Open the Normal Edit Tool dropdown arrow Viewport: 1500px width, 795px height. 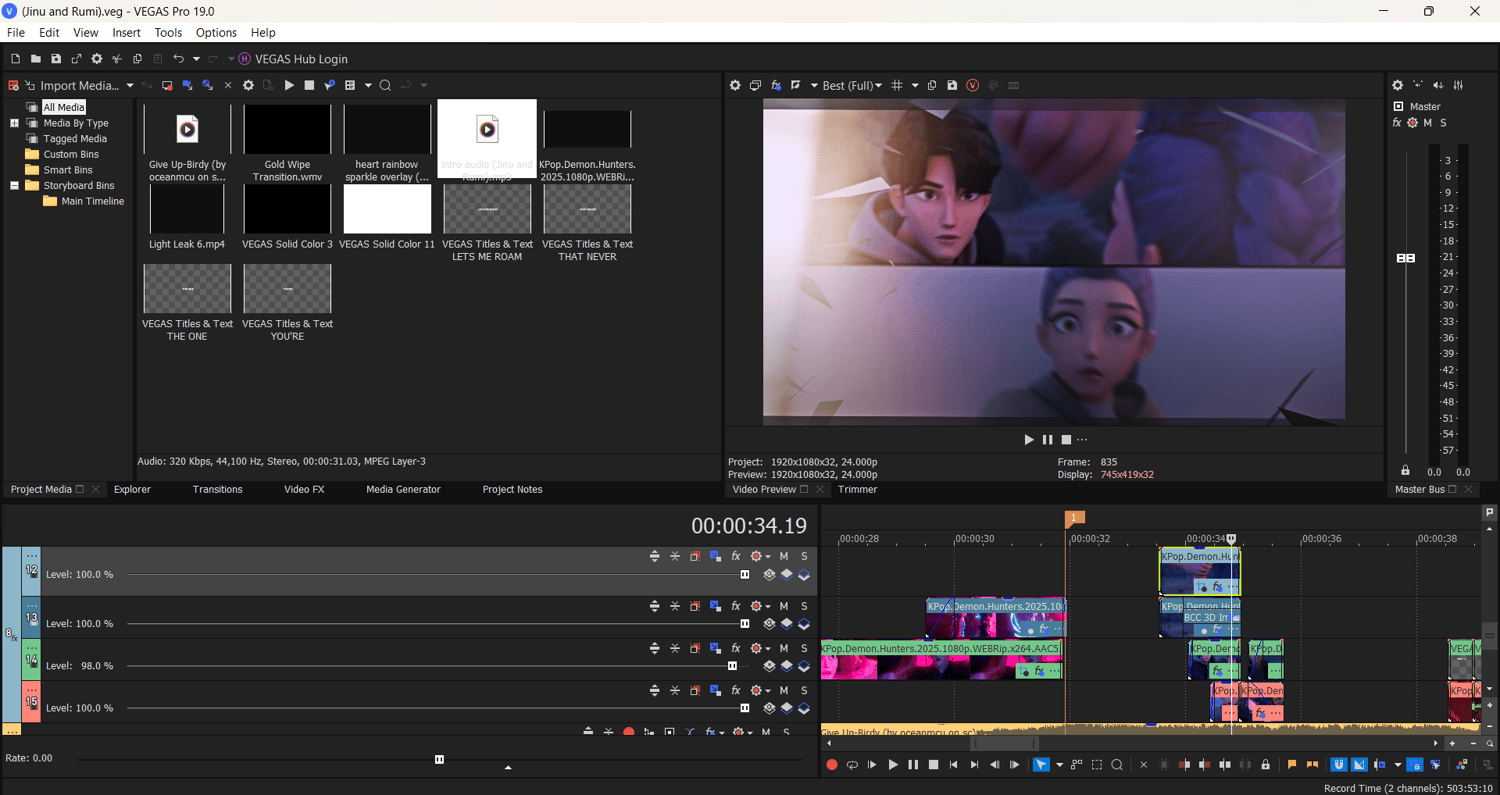(1059, 765)
